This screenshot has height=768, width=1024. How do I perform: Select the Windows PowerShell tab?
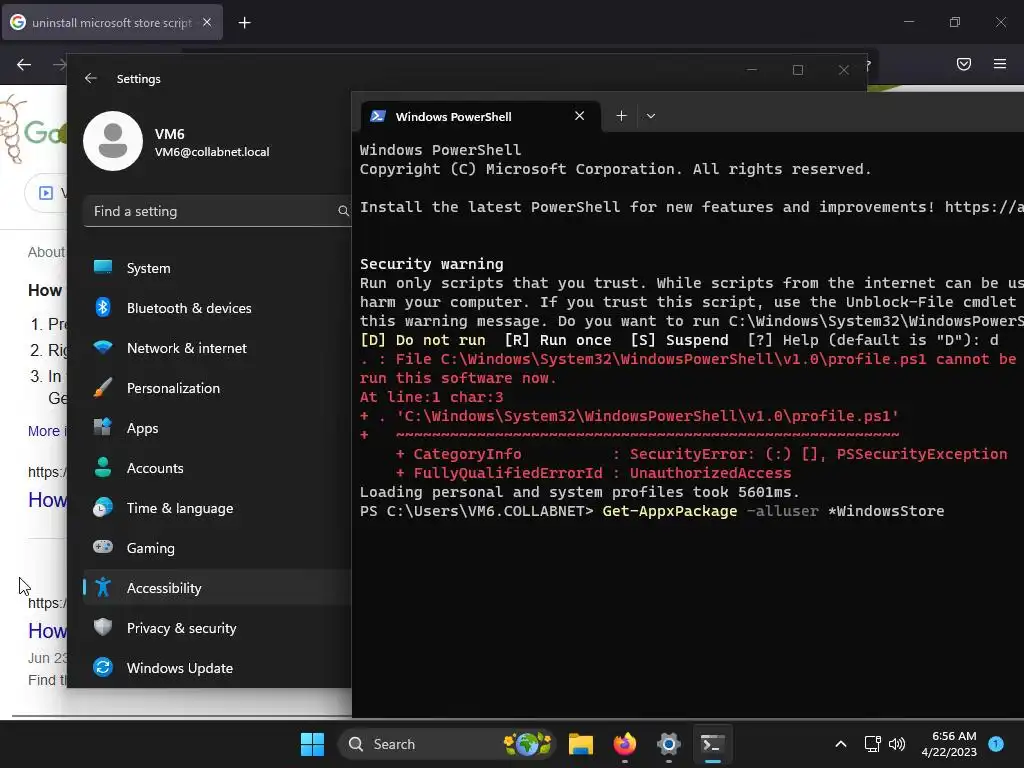pyautogui.click(x=481, y=116)
